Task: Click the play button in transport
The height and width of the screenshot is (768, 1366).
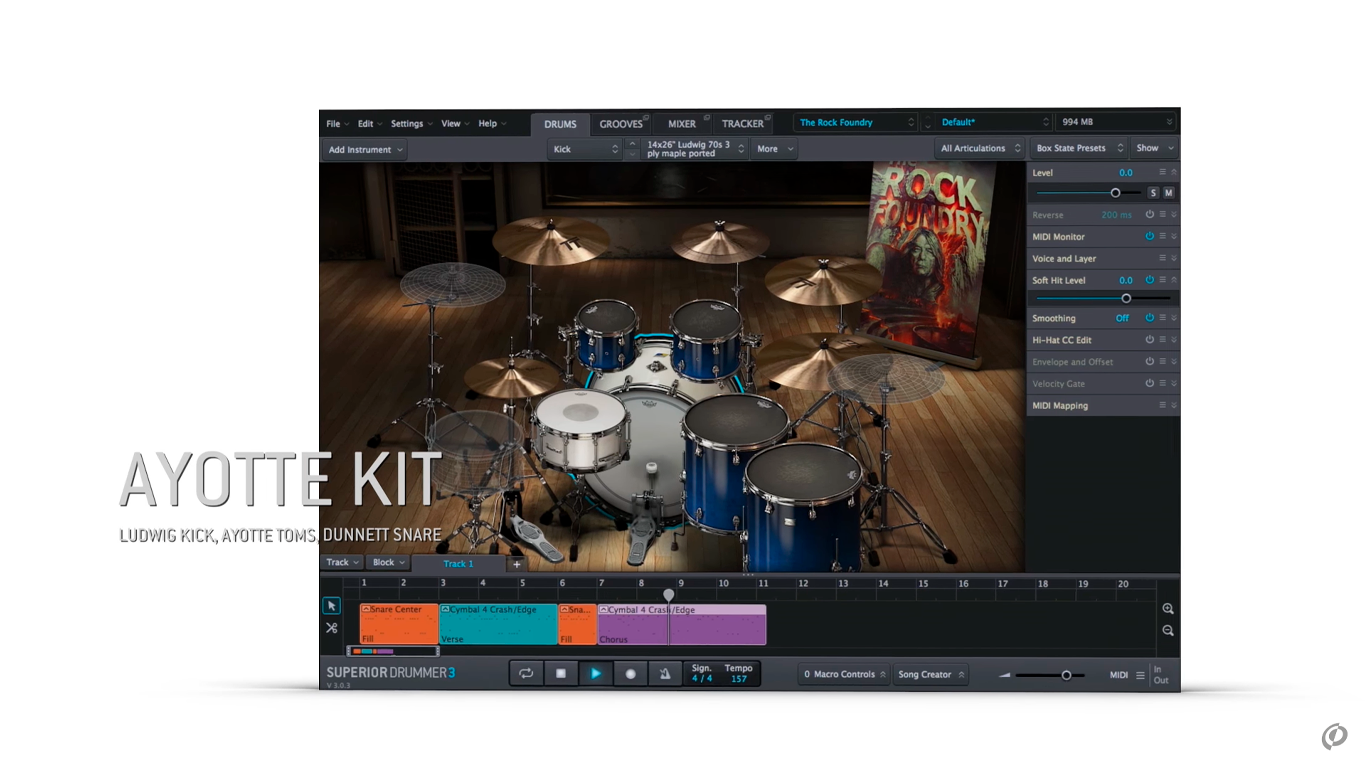Action: 595,674
